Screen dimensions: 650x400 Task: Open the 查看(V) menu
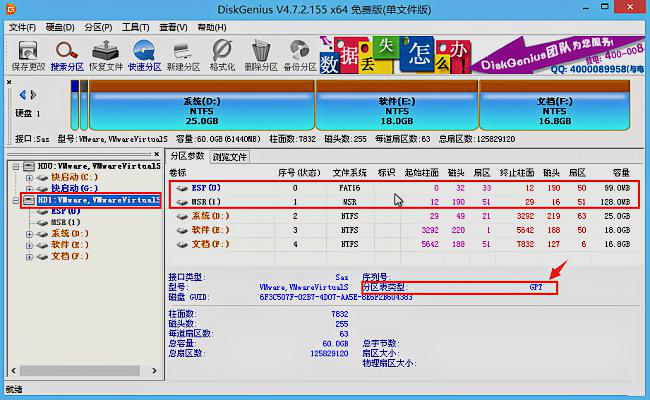[173, 27]
